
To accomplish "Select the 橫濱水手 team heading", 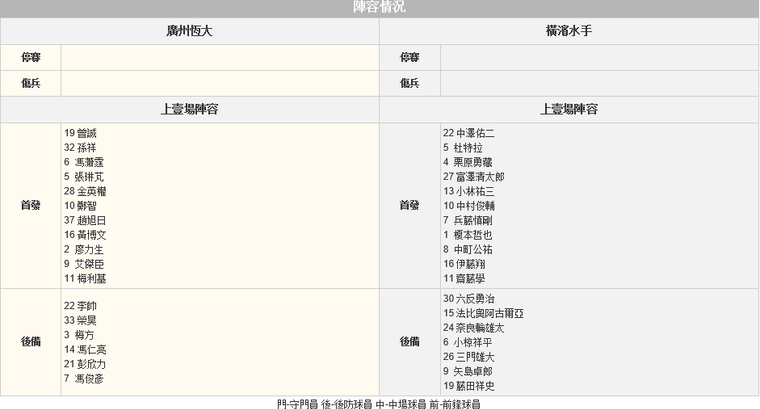I will (569, 31).
